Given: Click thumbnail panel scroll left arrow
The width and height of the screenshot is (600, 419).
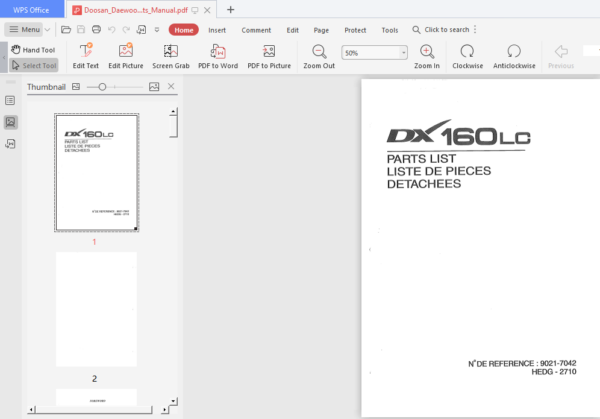Looking at the screenshot, I should [x=31, y=410].
